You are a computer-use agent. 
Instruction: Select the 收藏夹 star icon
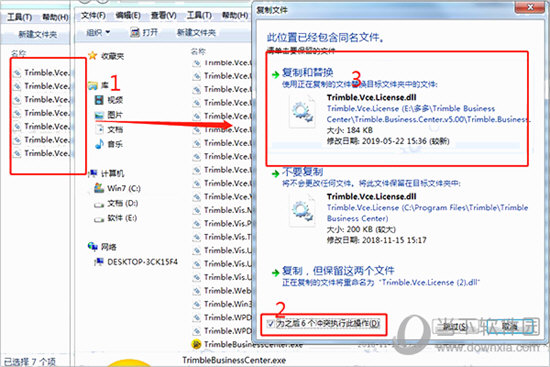(x=93, y=55)
